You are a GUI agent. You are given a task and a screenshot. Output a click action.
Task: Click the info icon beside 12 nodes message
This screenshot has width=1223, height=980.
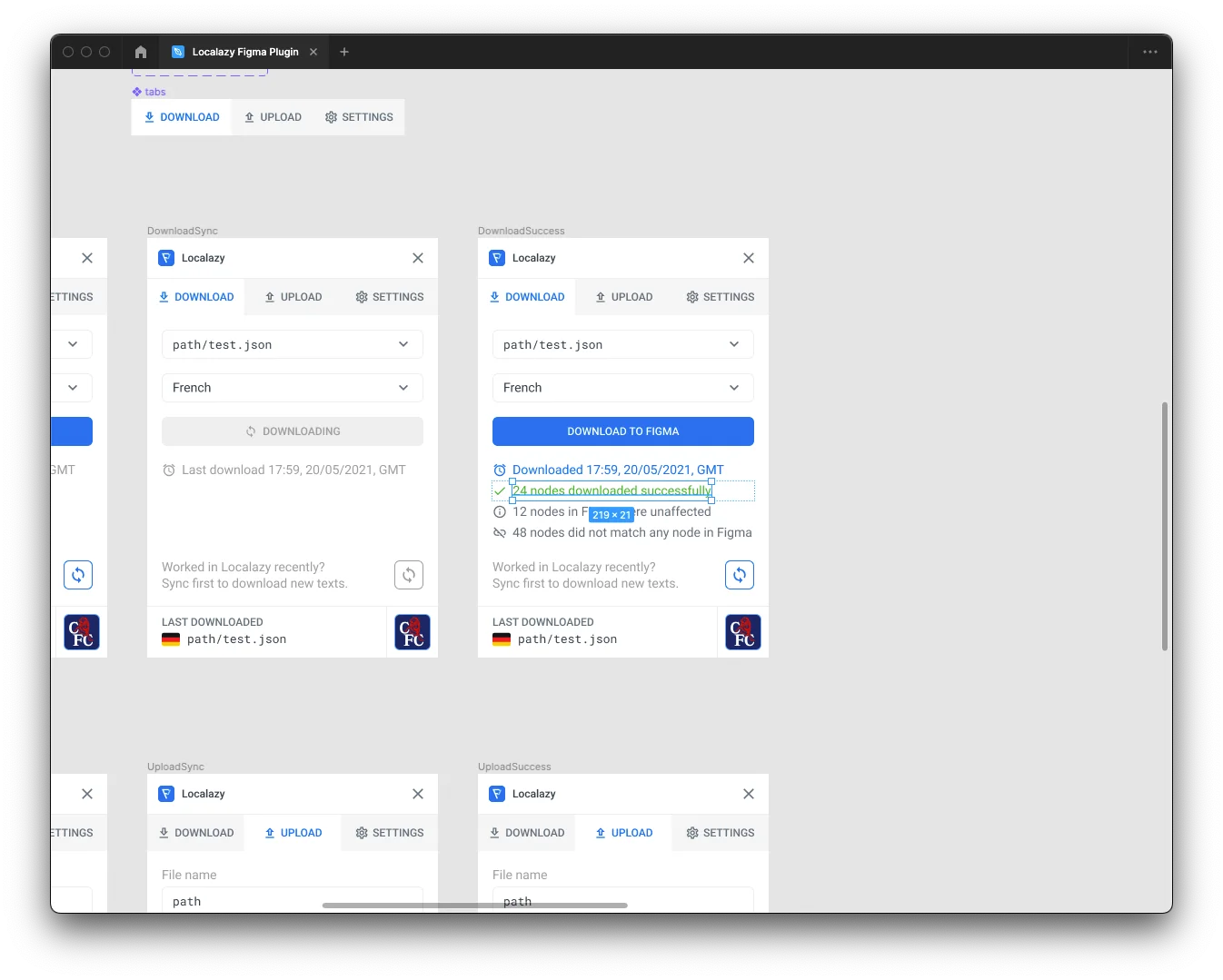pyautogui.click(x=500, y=511)
